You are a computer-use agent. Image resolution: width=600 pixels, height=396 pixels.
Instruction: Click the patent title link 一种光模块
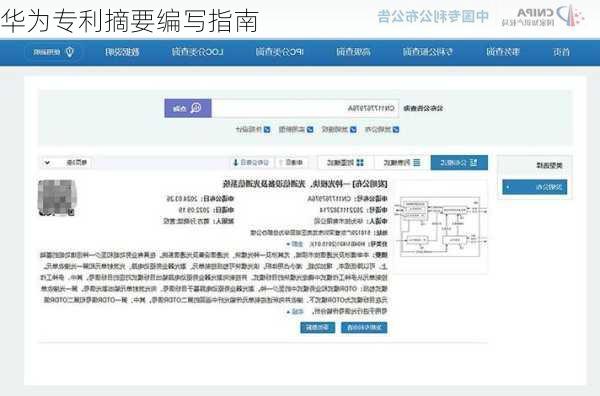[x=305, y=184]
